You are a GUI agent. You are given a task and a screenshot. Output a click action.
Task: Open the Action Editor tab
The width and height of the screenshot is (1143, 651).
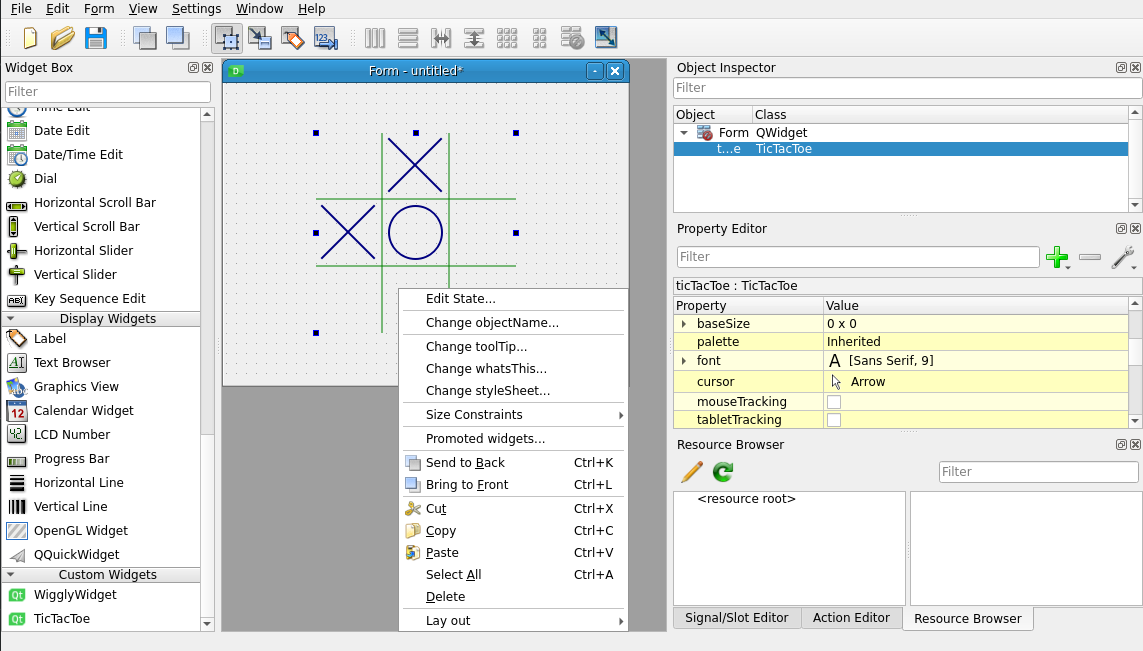click(851, 618)
